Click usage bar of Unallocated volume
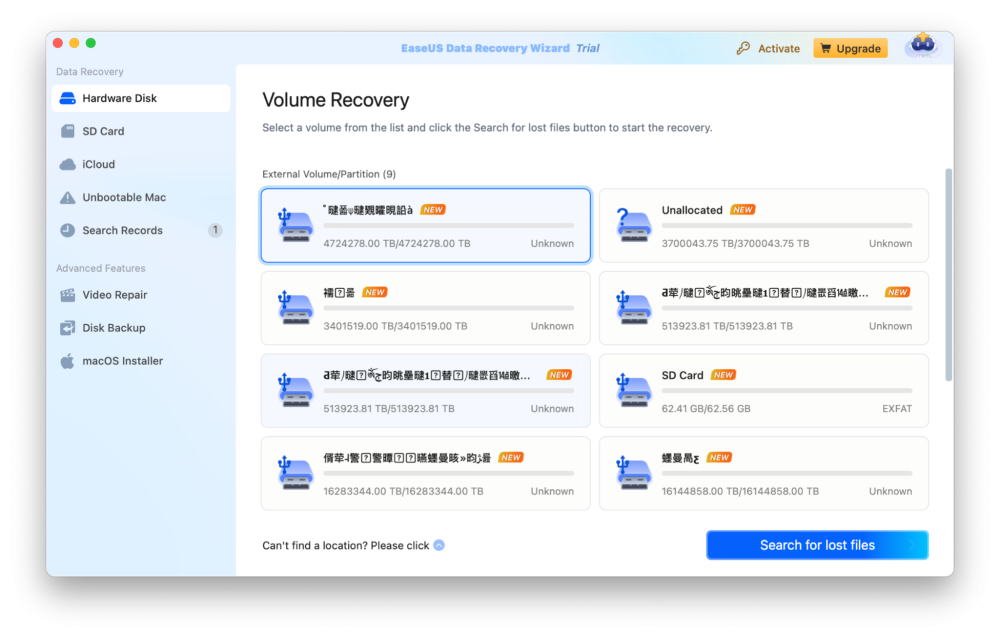The width and height of the screenshot is (1000, 638). [787, 225]
